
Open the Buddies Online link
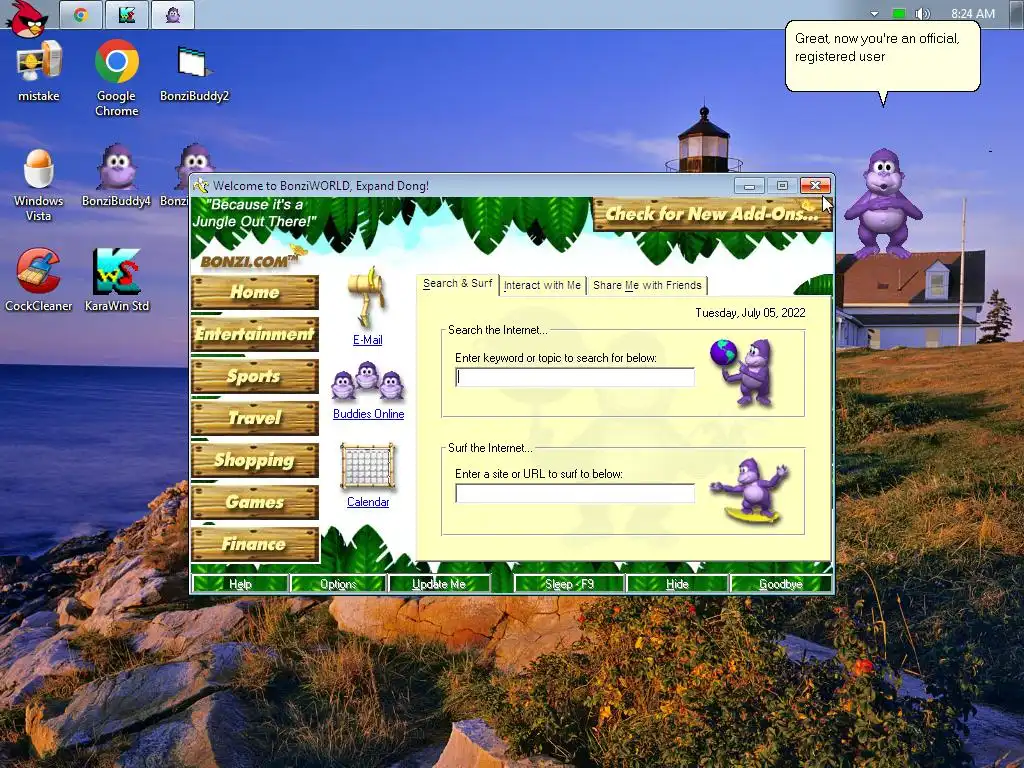coord(368,414)
